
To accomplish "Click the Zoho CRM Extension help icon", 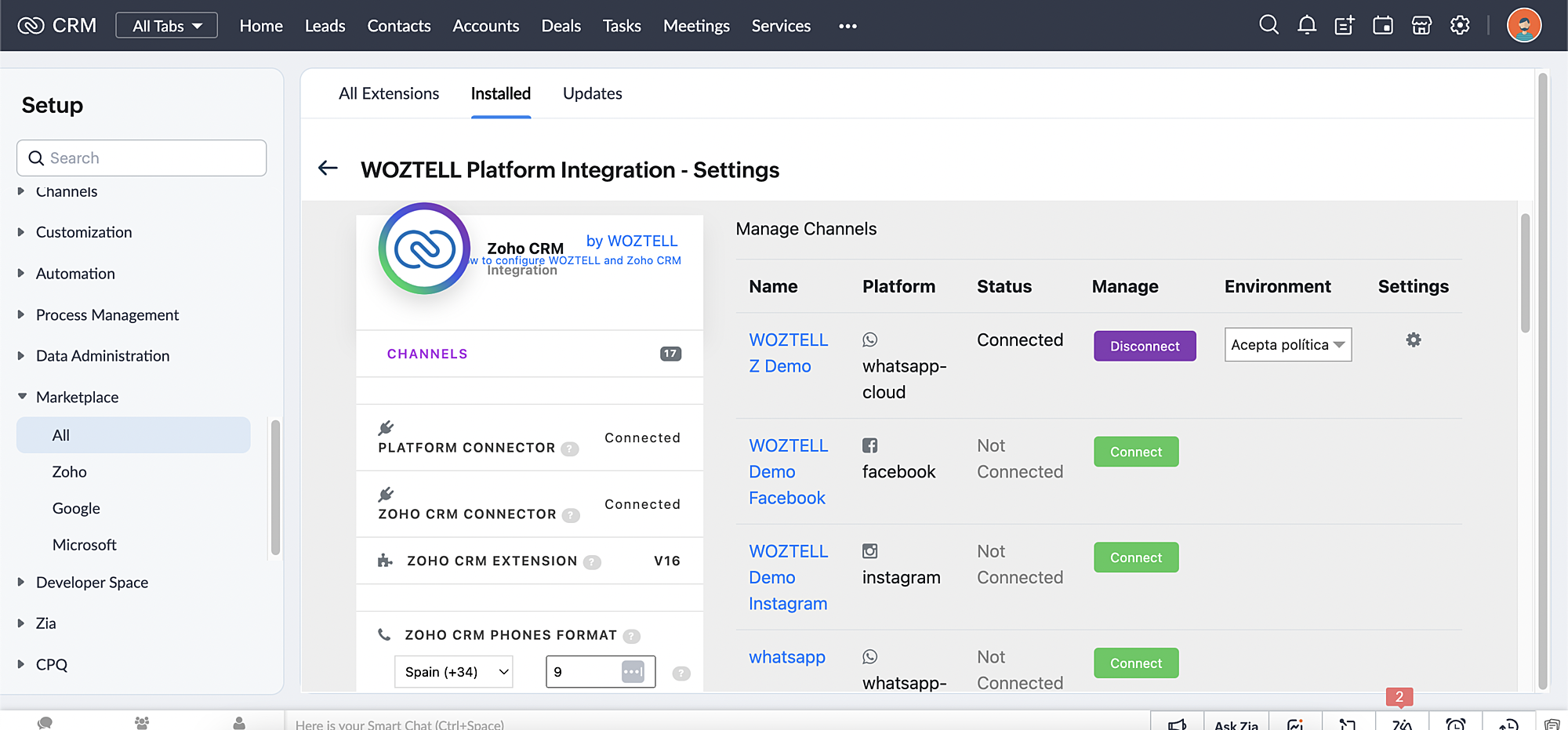I will (593, 562).
